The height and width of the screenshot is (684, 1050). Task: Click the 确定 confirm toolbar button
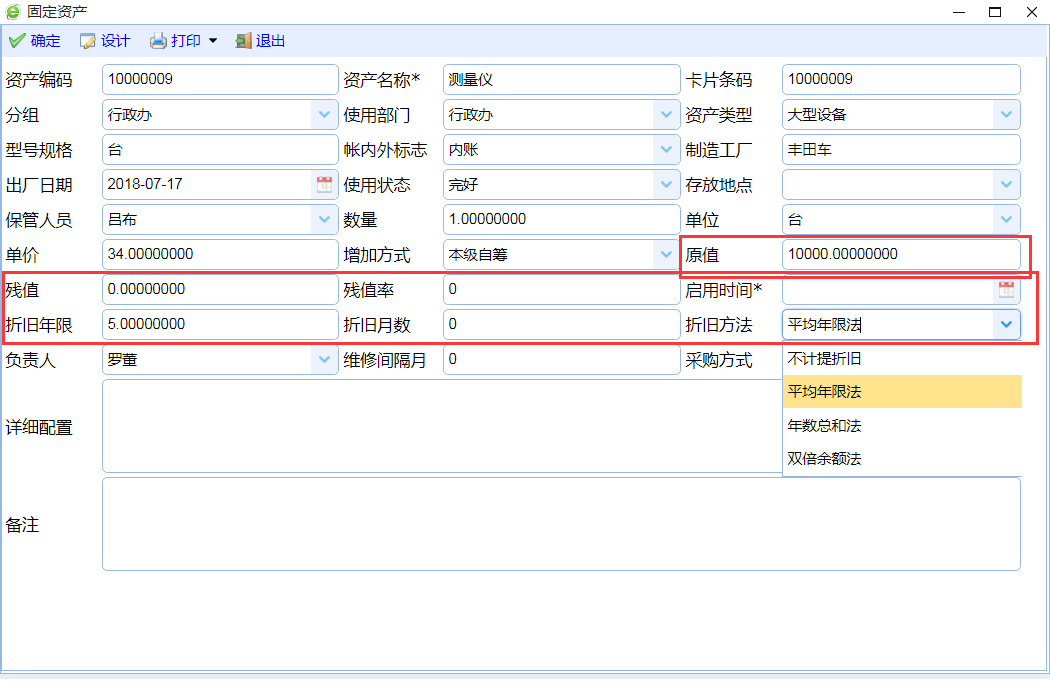click(x=35, y=41)
